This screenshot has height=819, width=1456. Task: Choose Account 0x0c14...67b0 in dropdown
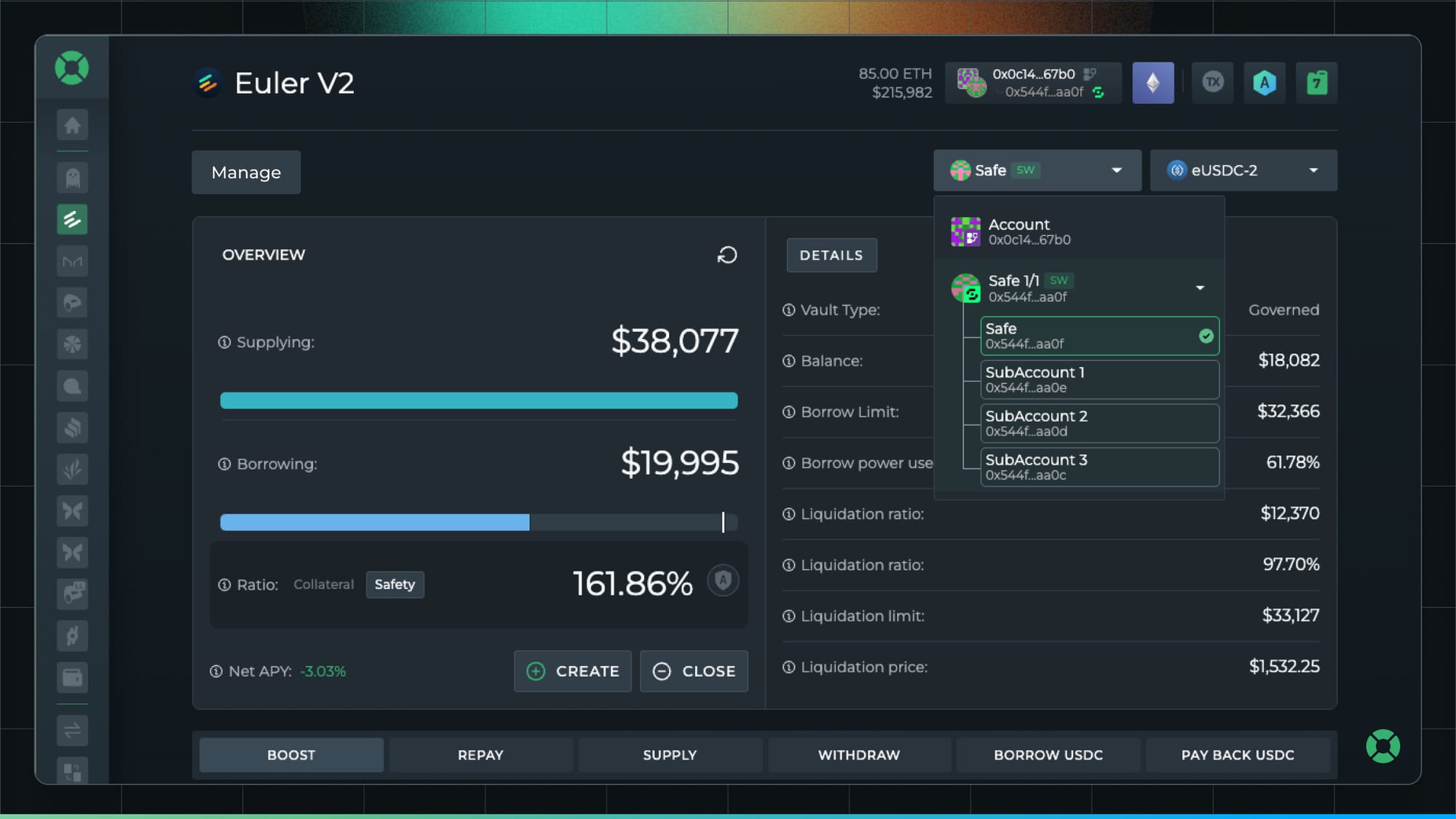[1079, 232]
